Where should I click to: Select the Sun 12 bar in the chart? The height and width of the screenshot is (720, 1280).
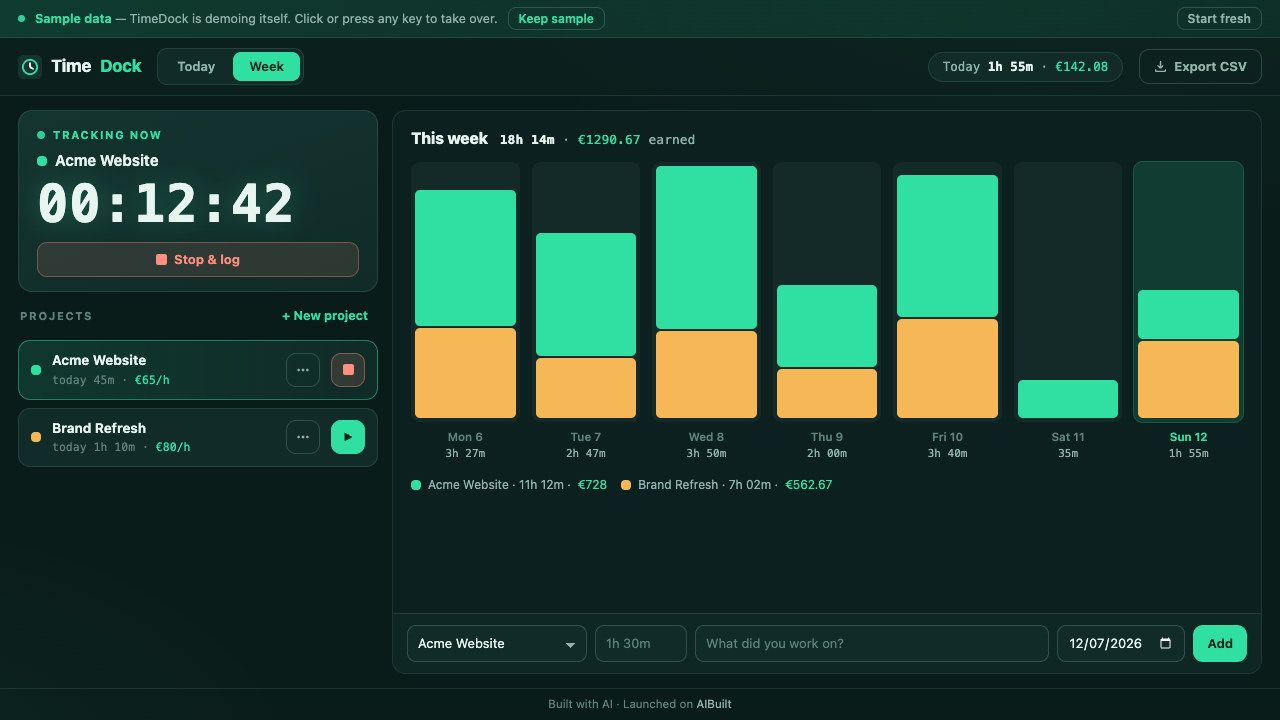(x=1188, y=292)
